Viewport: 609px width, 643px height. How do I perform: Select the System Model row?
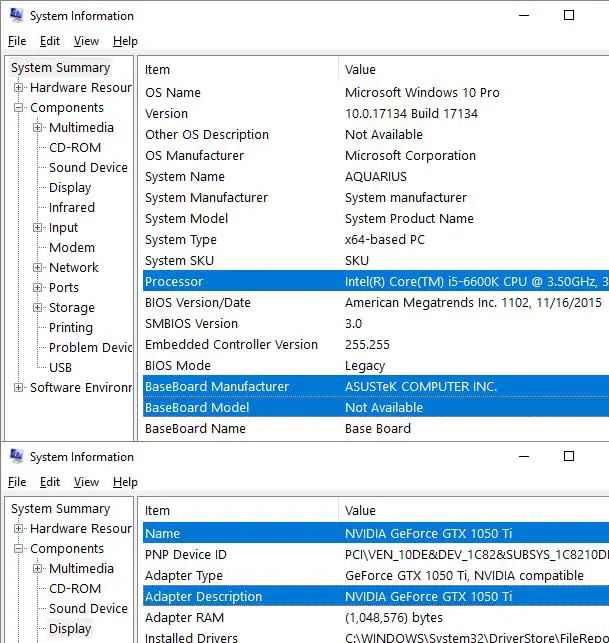click(376, 219)
